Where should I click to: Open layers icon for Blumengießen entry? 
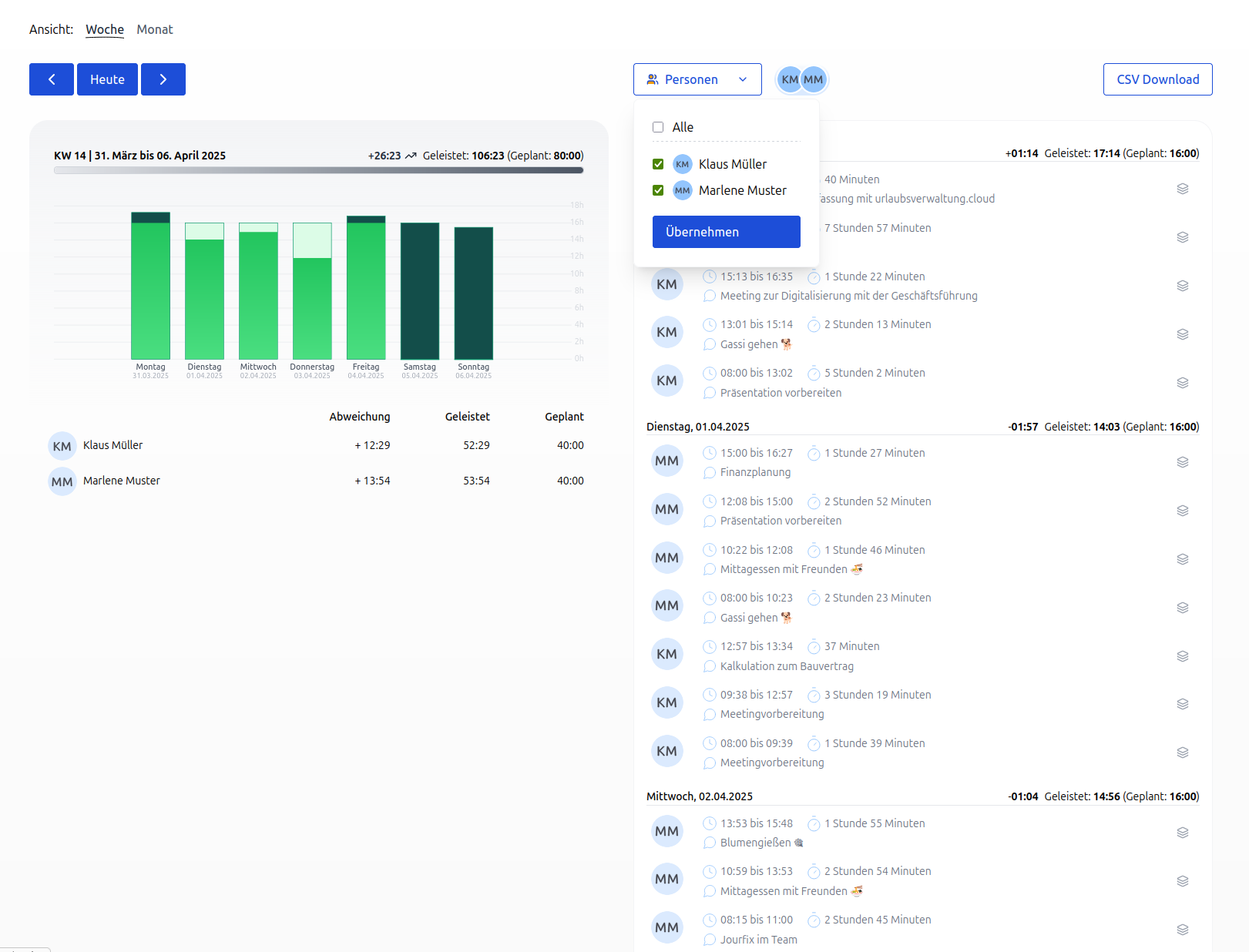tap(1183, 833)
